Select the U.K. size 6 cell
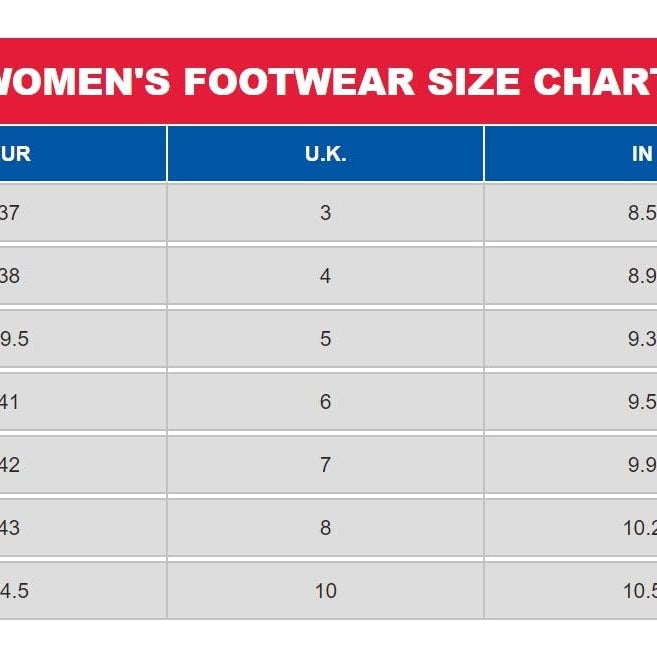Viewport: 657px width, 657px height. pos(325,402)
